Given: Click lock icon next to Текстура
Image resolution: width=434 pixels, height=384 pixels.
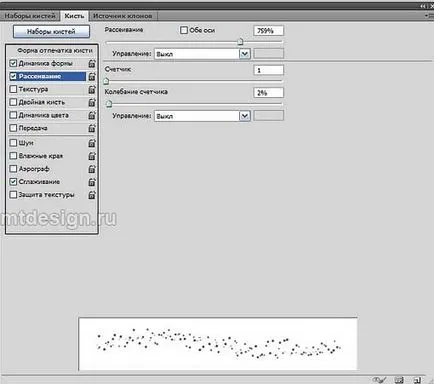Looking at the screenshot, I should tap(92, 89).
